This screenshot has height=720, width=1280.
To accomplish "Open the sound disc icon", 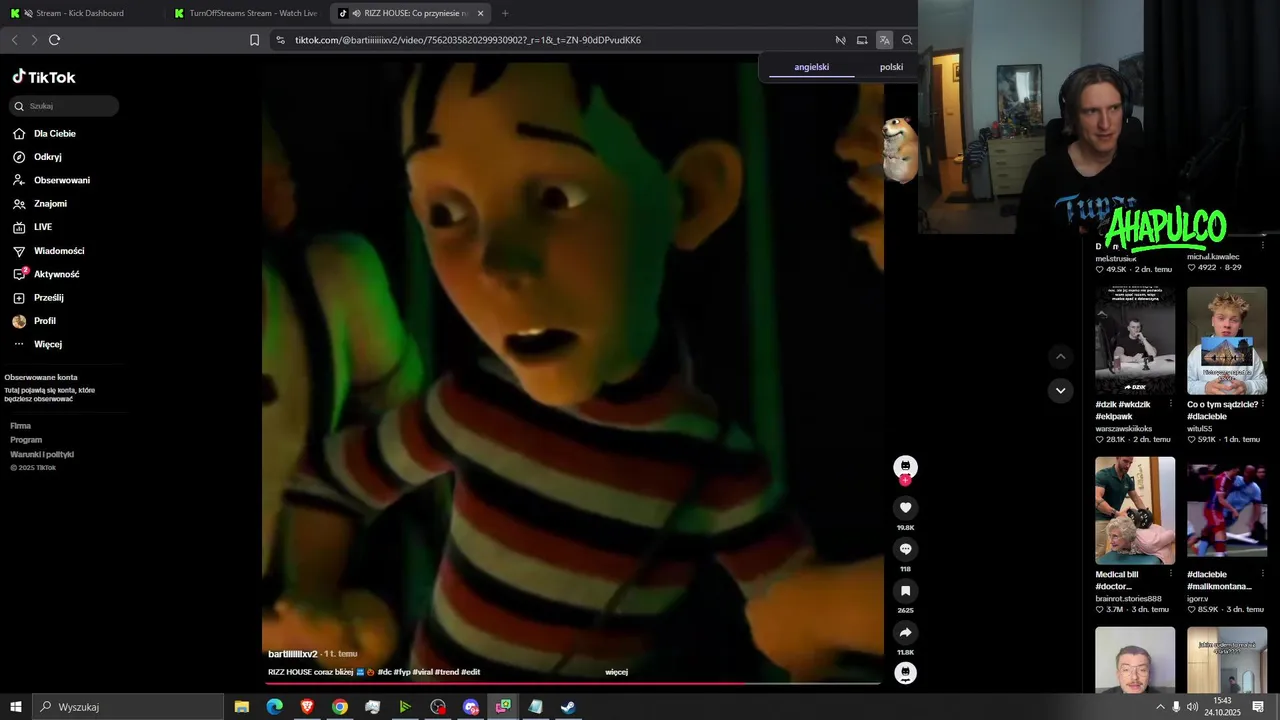I will tap(905, 673).
